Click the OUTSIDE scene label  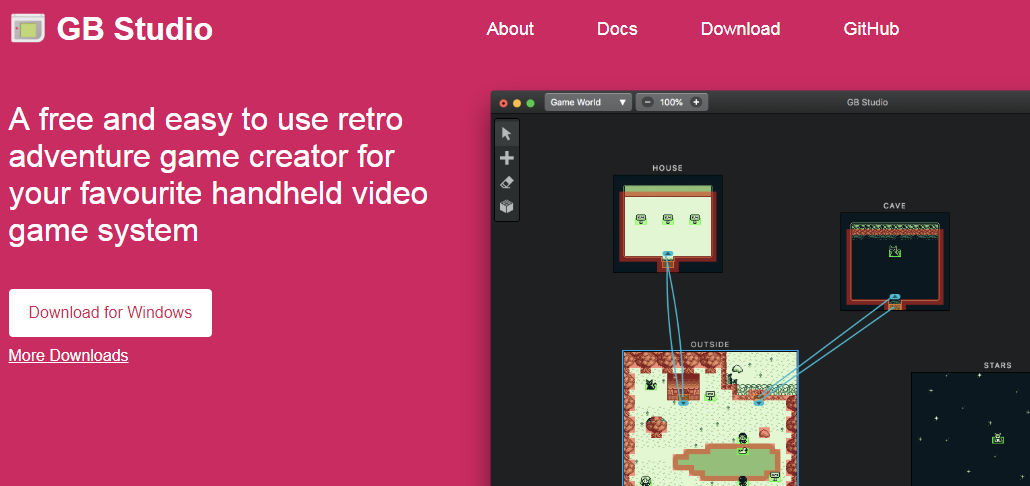pos(710,344)
